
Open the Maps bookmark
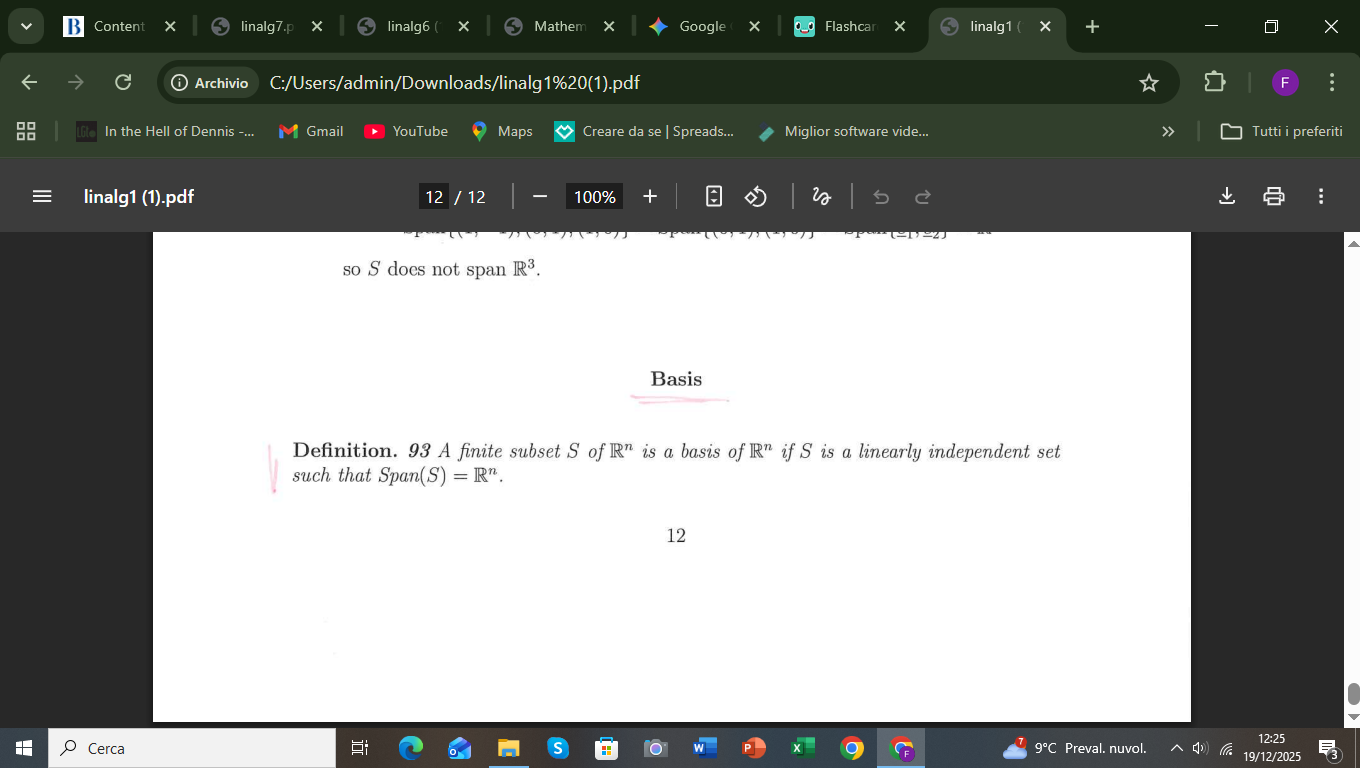click(502, 131)
